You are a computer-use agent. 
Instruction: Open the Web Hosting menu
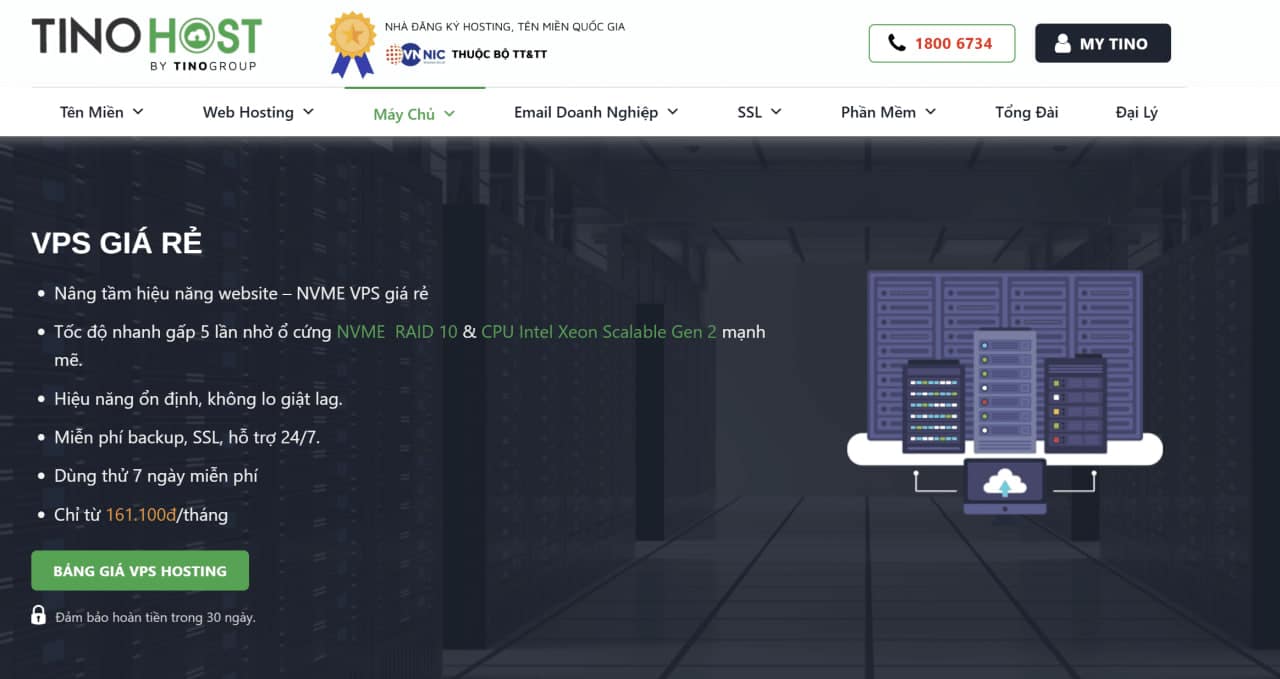click(259, 112)
